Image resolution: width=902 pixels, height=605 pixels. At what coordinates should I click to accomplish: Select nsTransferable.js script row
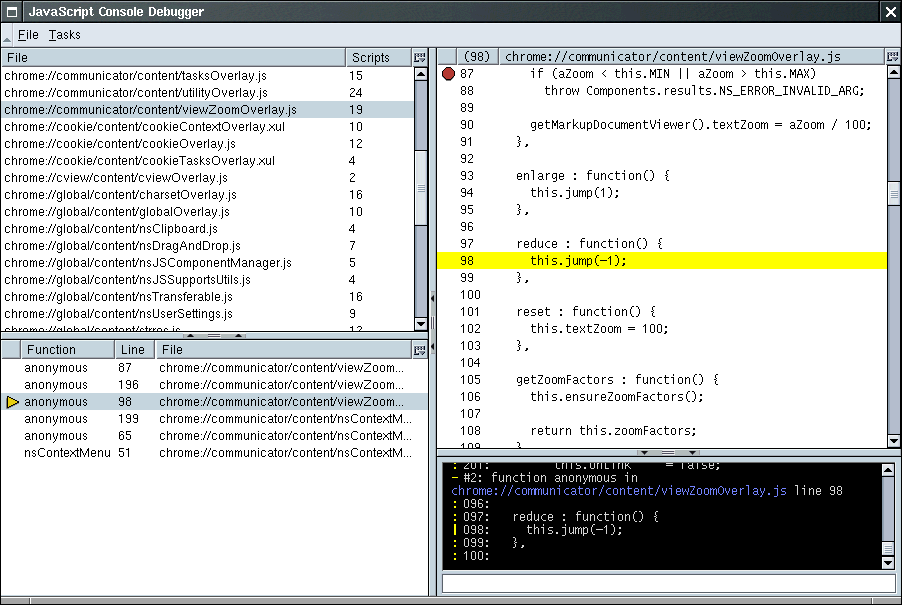click(x=208, y=297)
